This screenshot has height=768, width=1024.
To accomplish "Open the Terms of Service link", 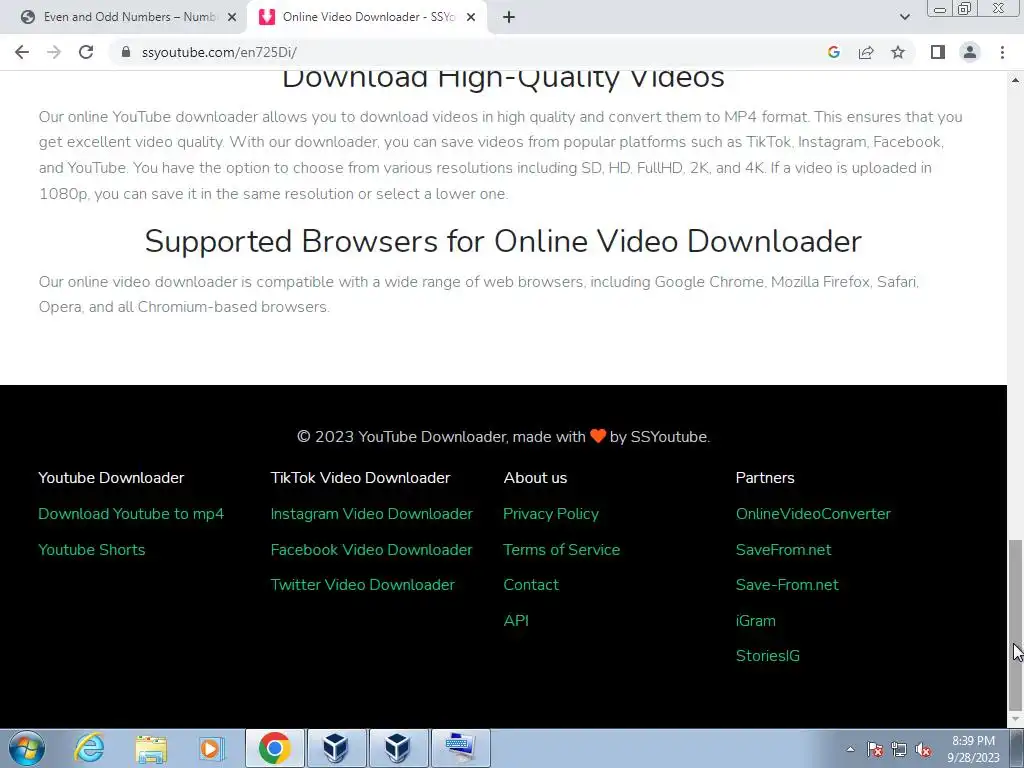I will coord(562,550).
